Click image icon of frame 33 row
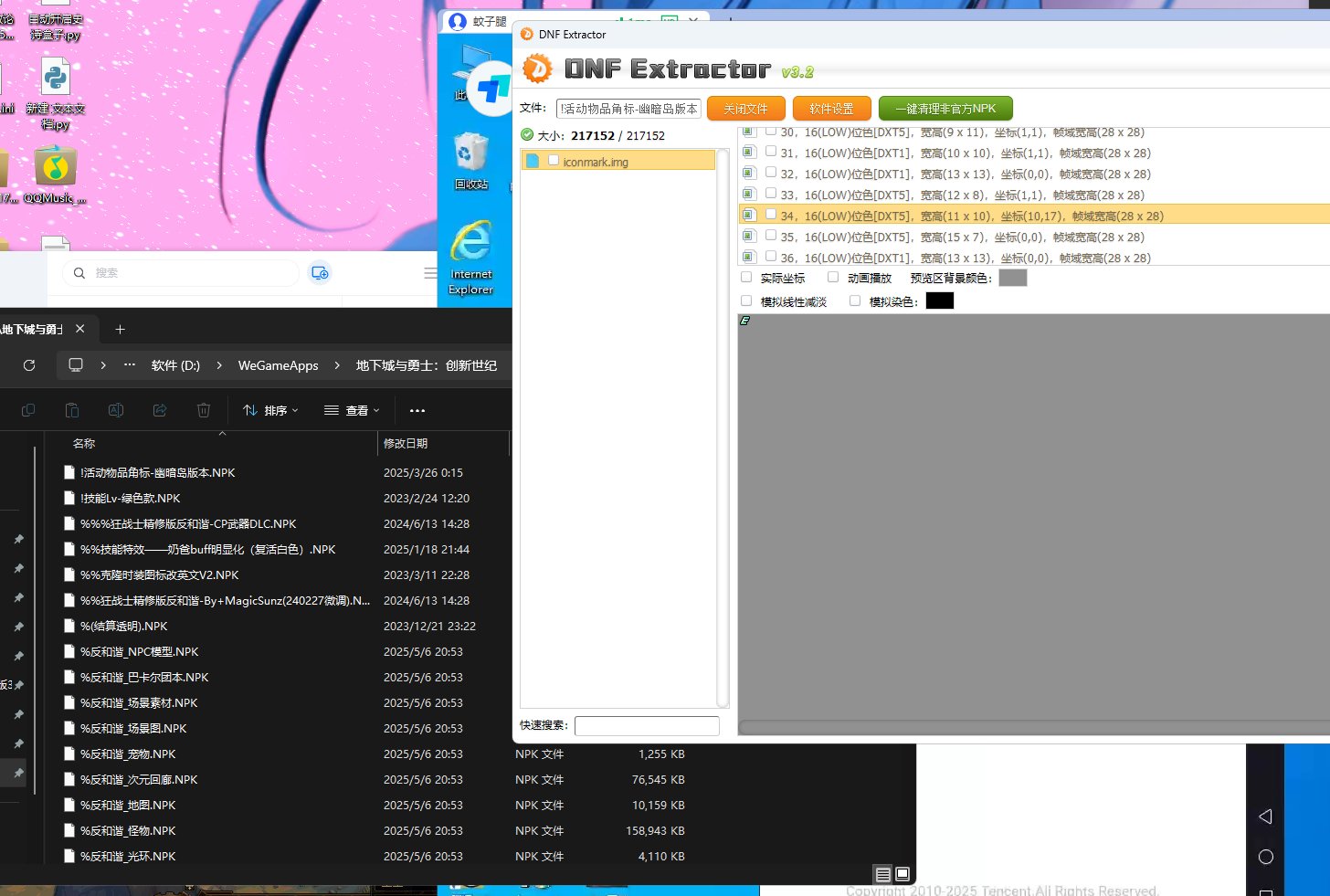Viewport: 1330px width, 896px height. (749, 195)
